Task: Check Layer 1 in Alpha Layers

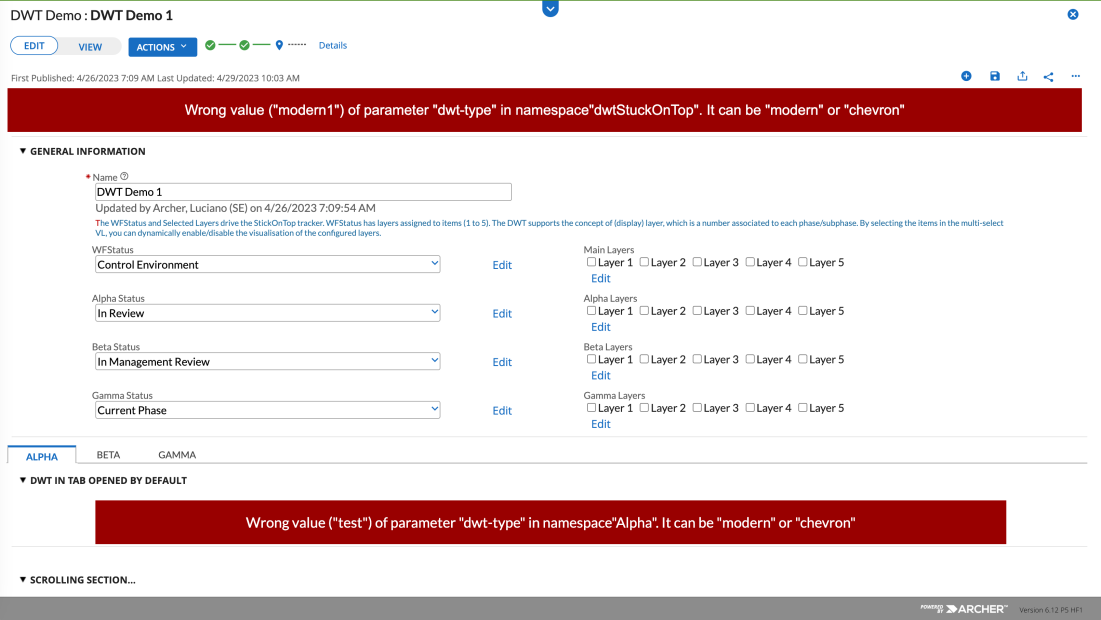Action: [x=591, y=310]
